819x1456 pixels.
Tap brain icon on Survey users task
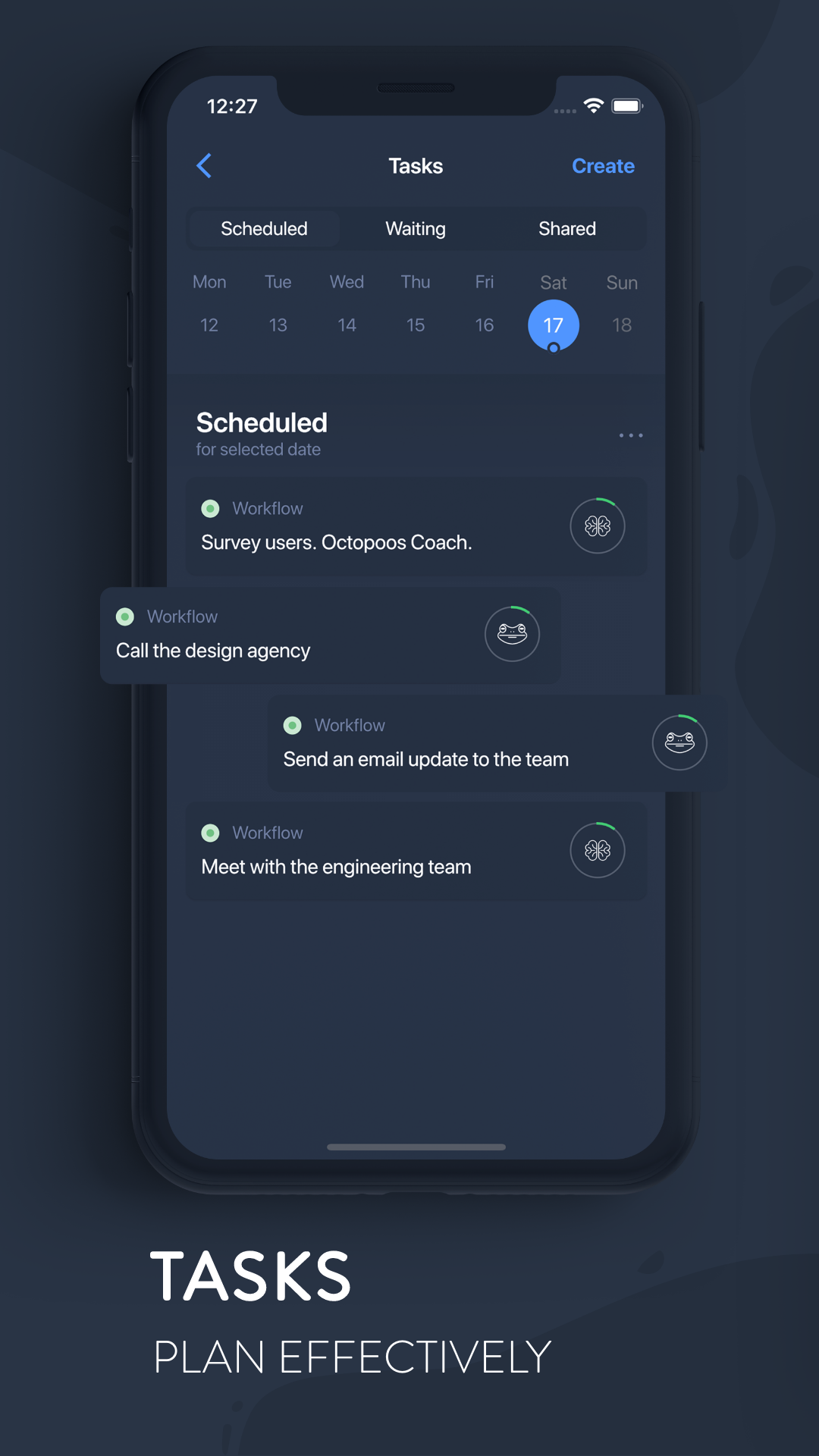(x=598, y=526)
